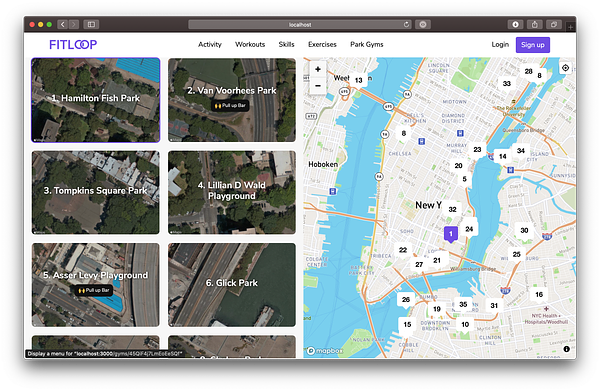Viewport: 600px width, 391px height.
Task: Zoom out on the map
Action: (318, 86)
